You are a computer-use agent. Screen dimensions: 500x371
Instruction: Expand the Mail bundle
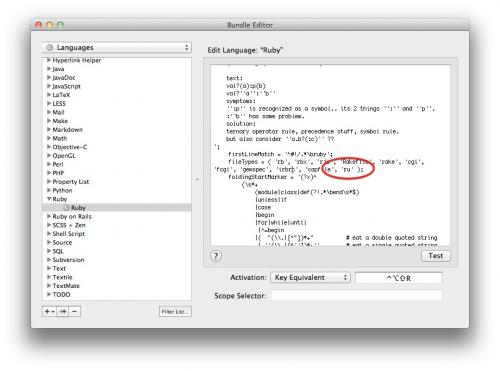49,112
